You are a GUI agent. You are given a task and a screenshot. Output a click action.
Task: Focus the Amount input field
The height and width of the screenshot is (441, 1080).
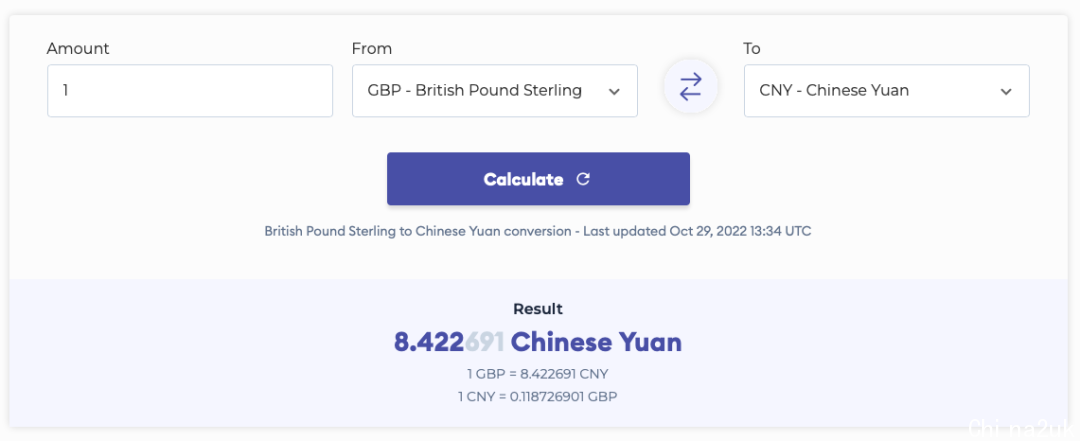[190, 91]
